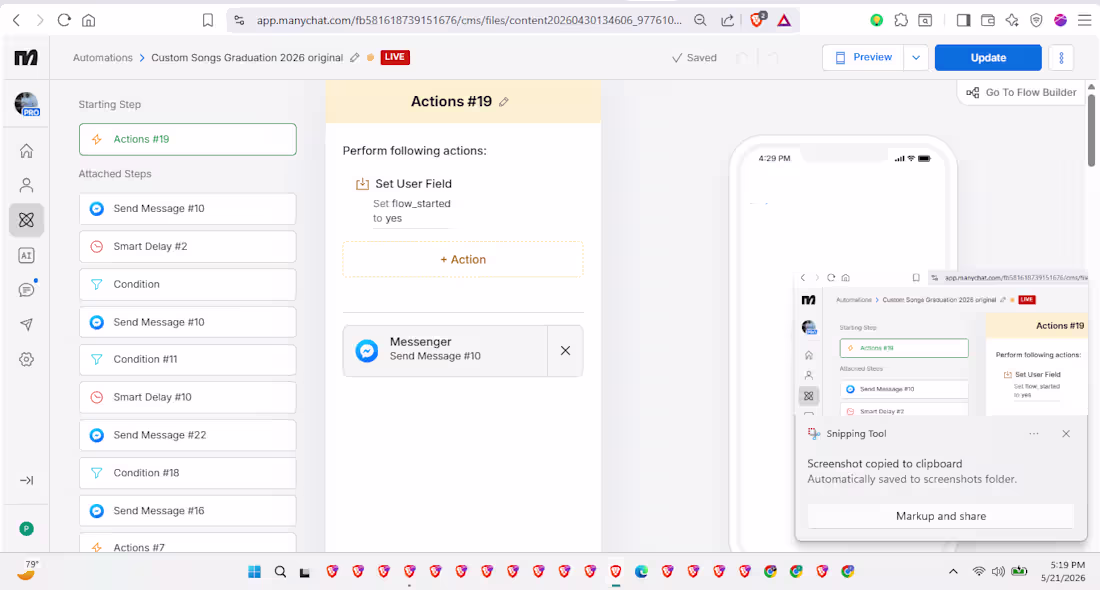
Task: Open Windows taskbar search
Action: click(280, 572)
